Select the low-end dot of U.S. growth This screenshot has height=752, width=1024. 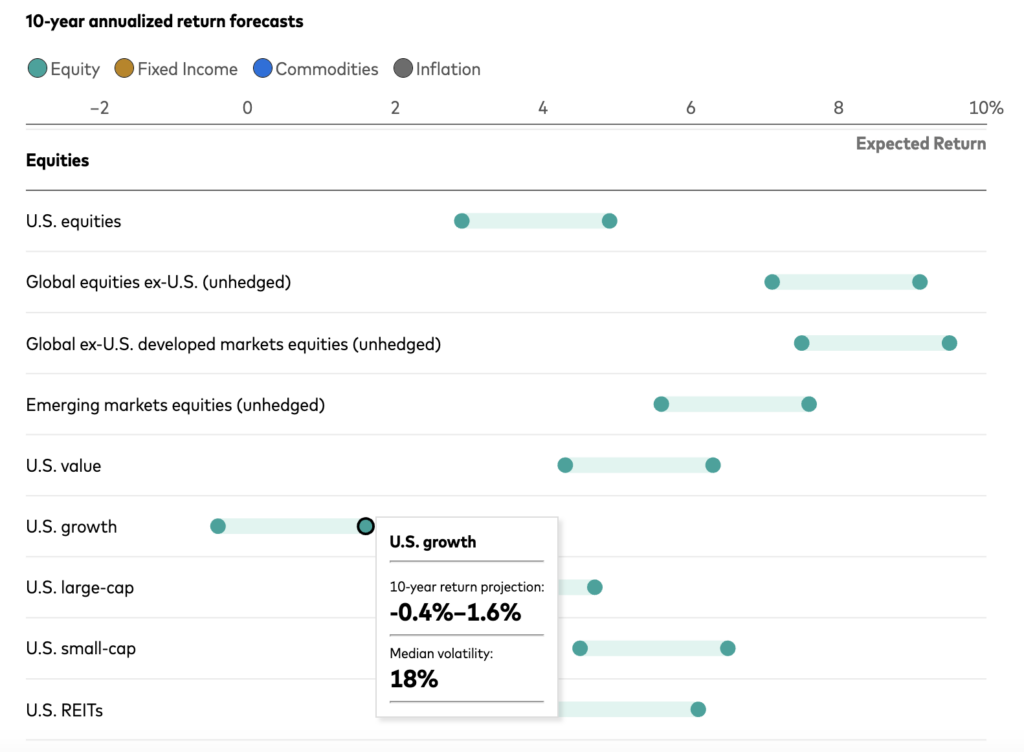coord(218,526)
